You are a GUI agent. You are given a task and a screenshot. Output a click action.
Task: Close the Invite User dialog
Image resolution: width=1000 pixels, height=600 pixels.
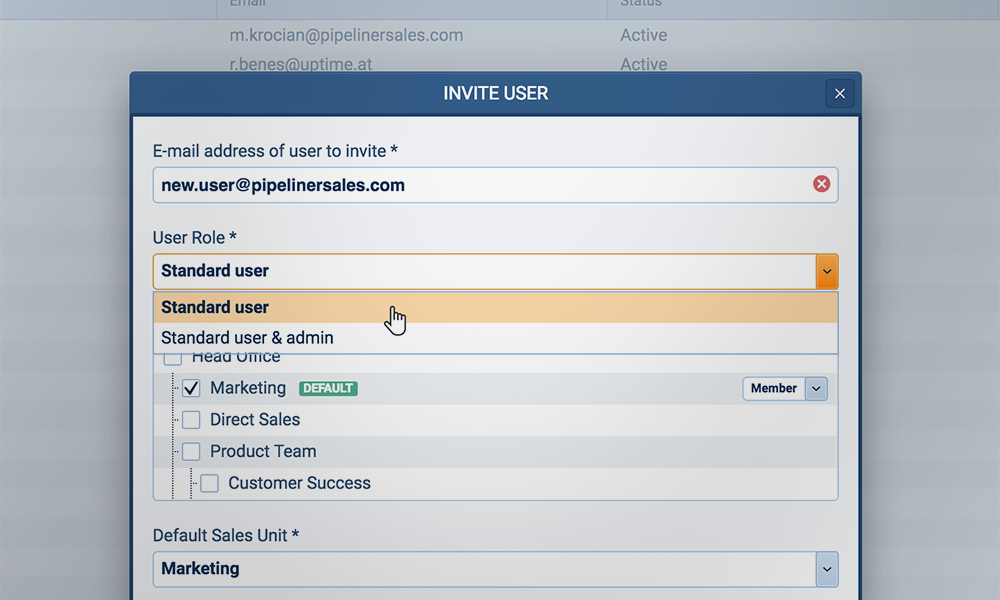[x=840, y=93]
